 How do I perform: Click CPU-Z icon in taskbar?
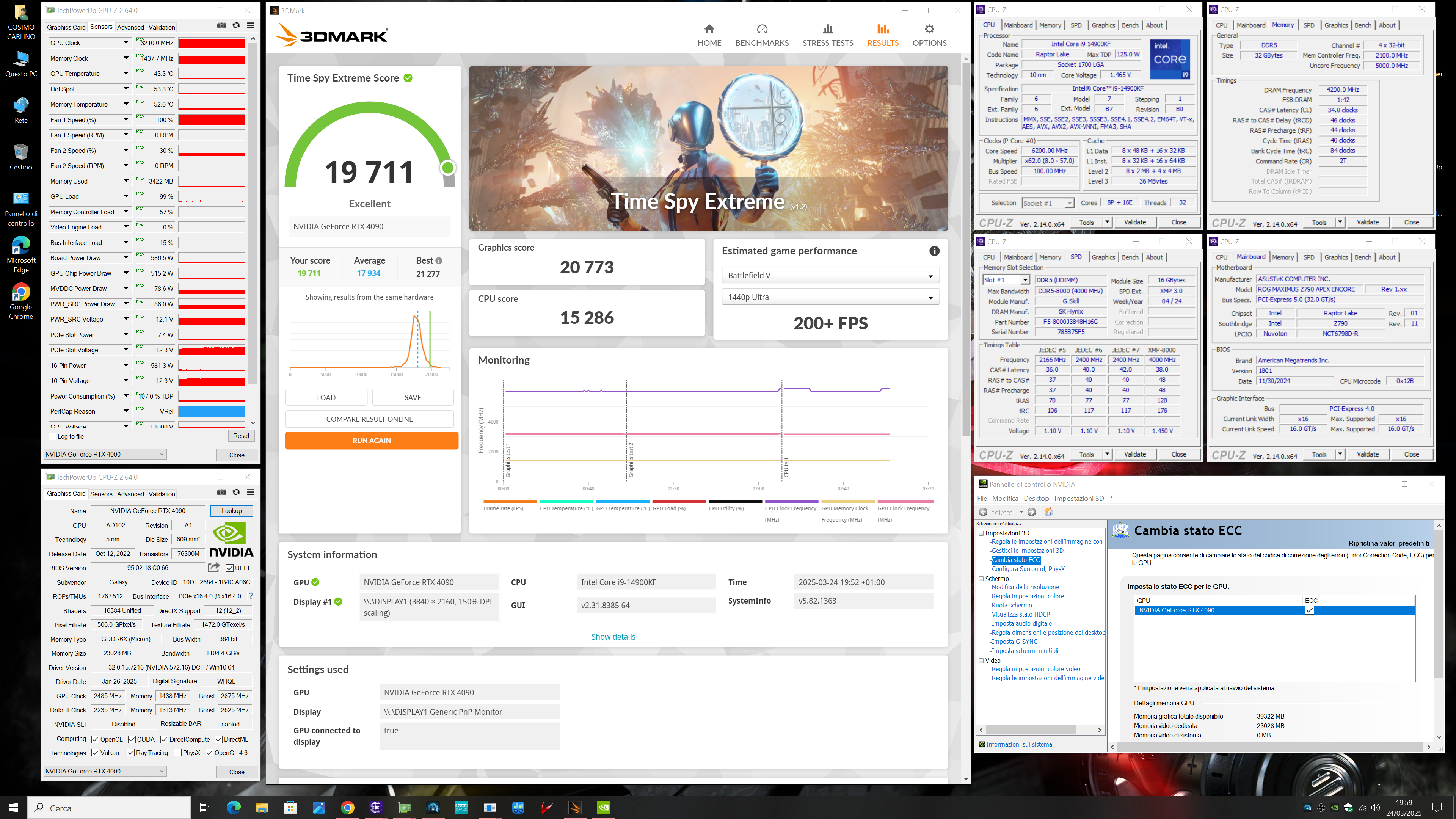coord(376,808)
